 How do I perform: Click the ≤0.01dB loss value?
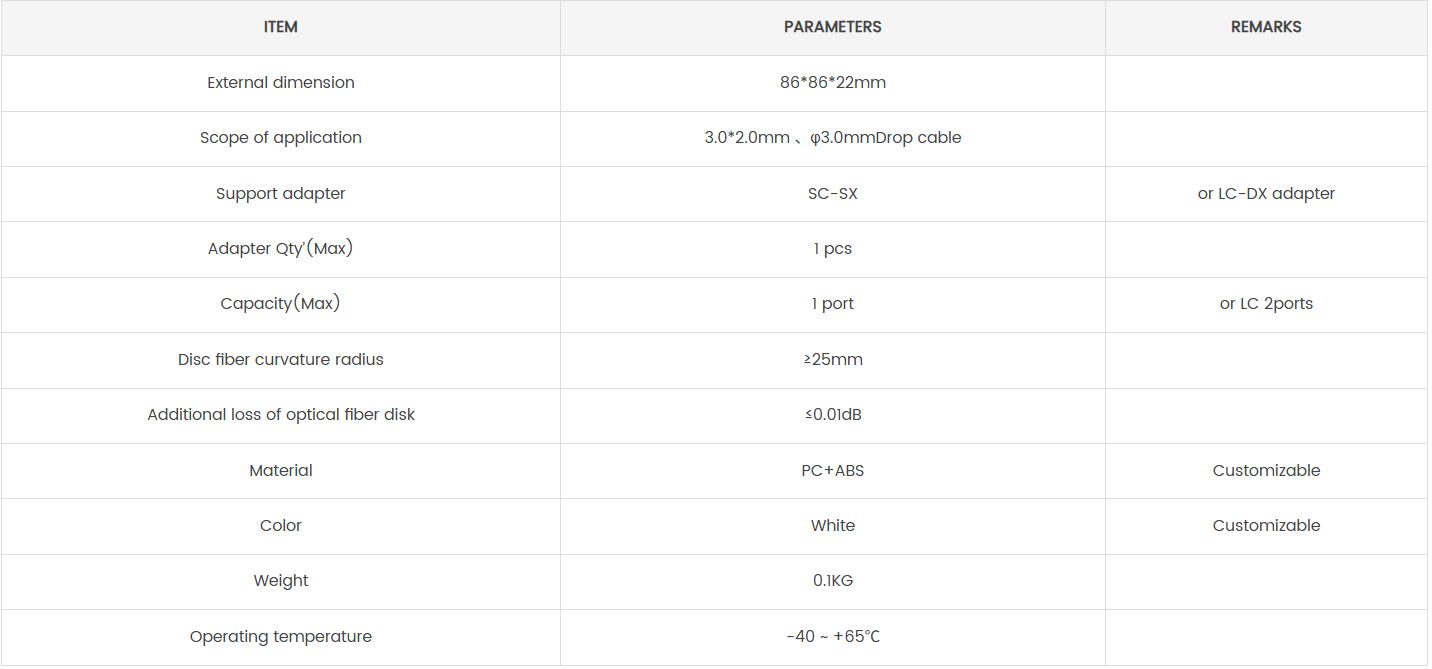click(x=832, y=415)
